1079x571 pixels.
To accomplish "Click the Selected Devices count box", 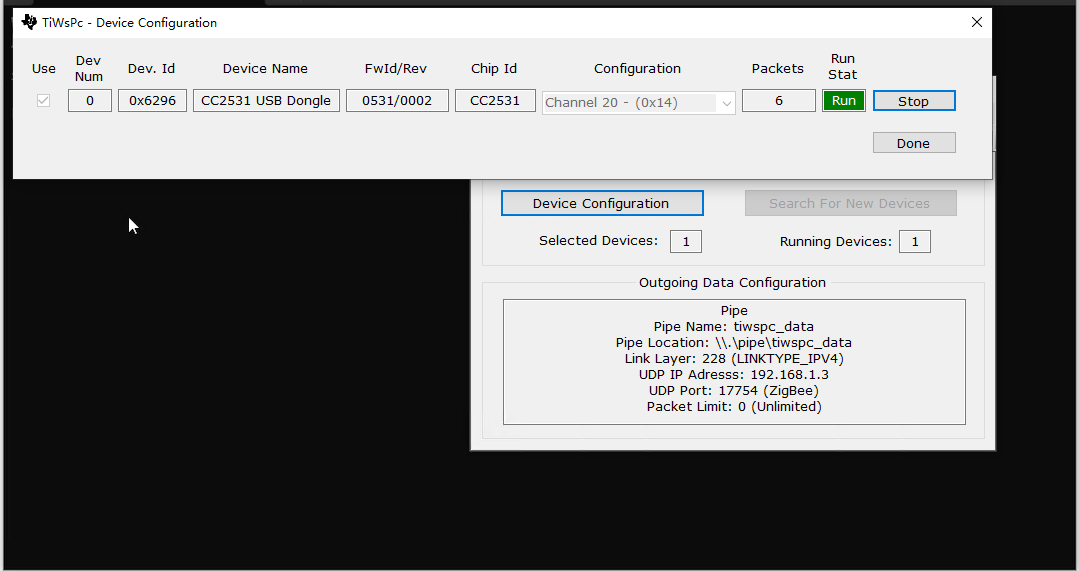I will pos(686,241).
